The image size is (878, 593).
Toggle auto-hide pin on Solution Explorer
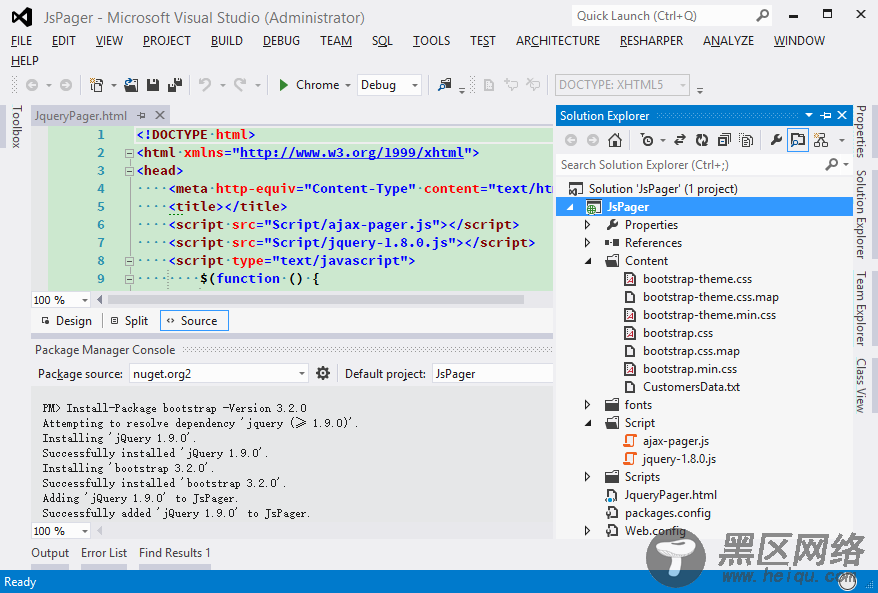(x=825, y=115)
